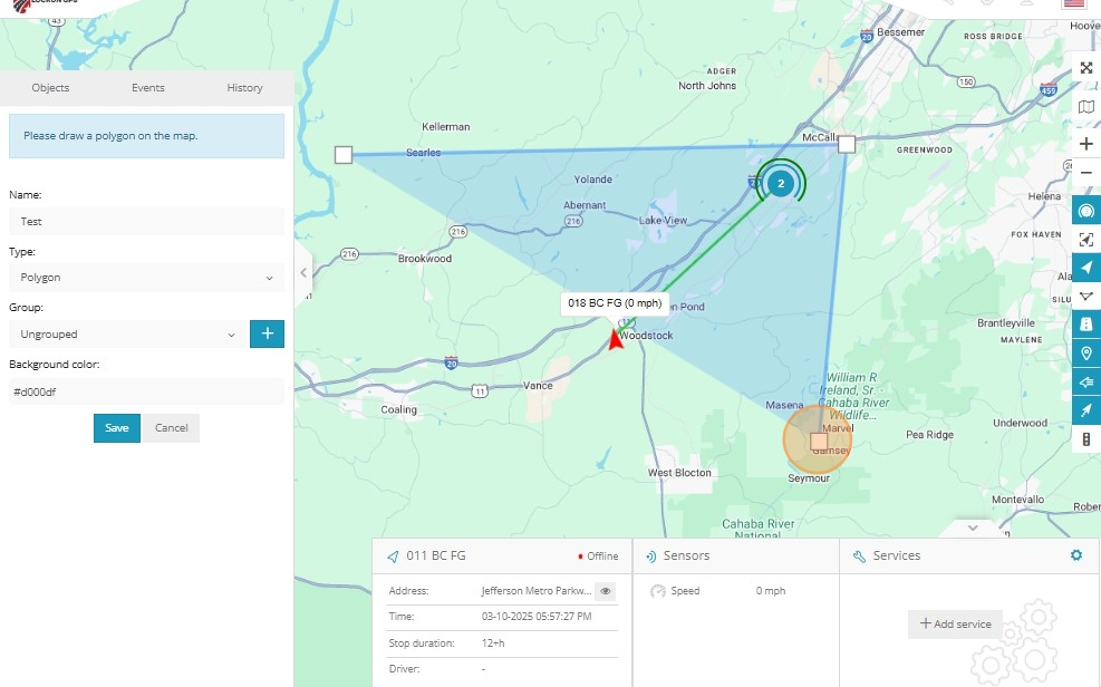Zoom in with the plus button

click(x=1086, y=143)
